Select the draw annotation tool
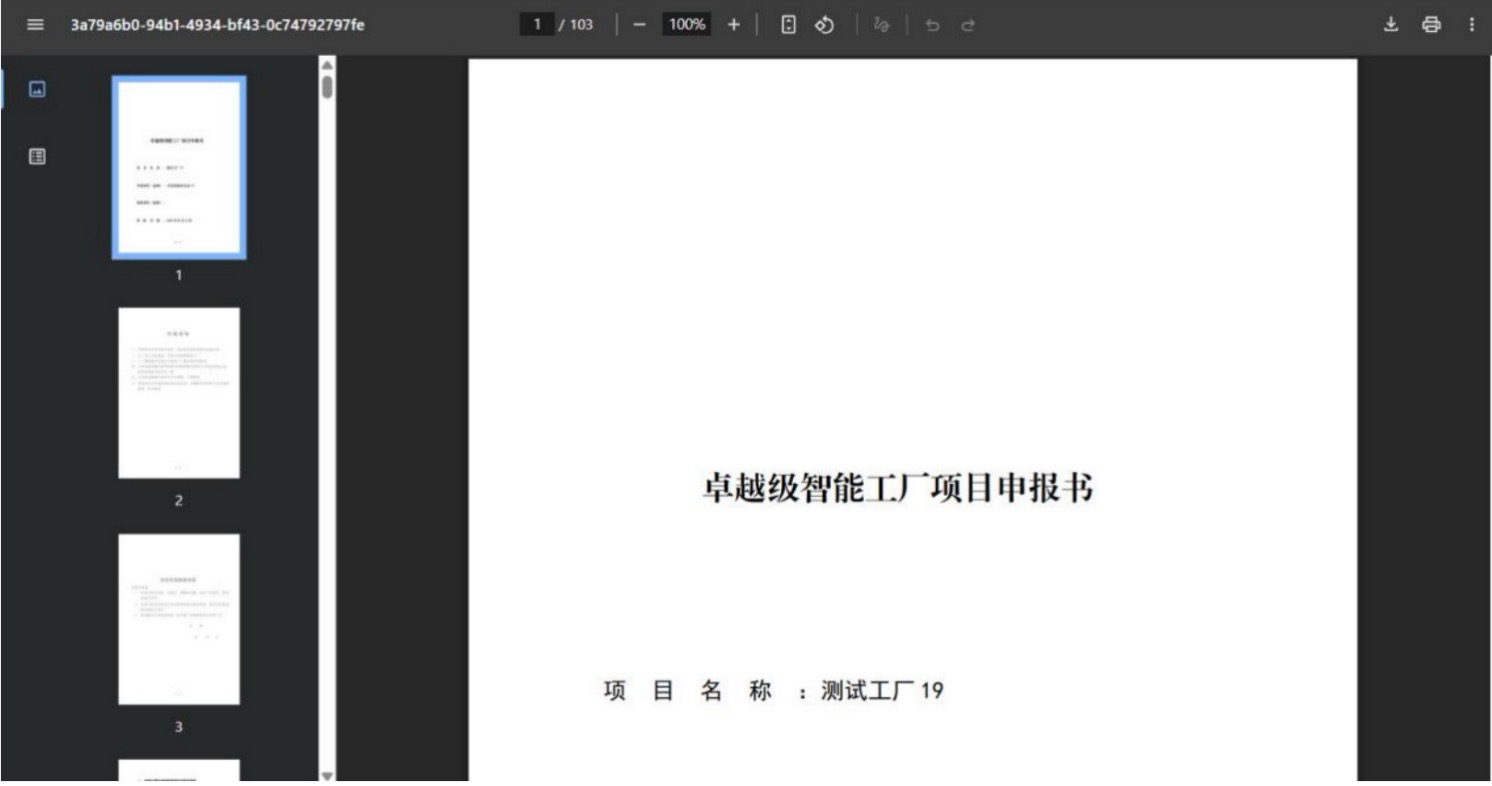 point(881,25)
